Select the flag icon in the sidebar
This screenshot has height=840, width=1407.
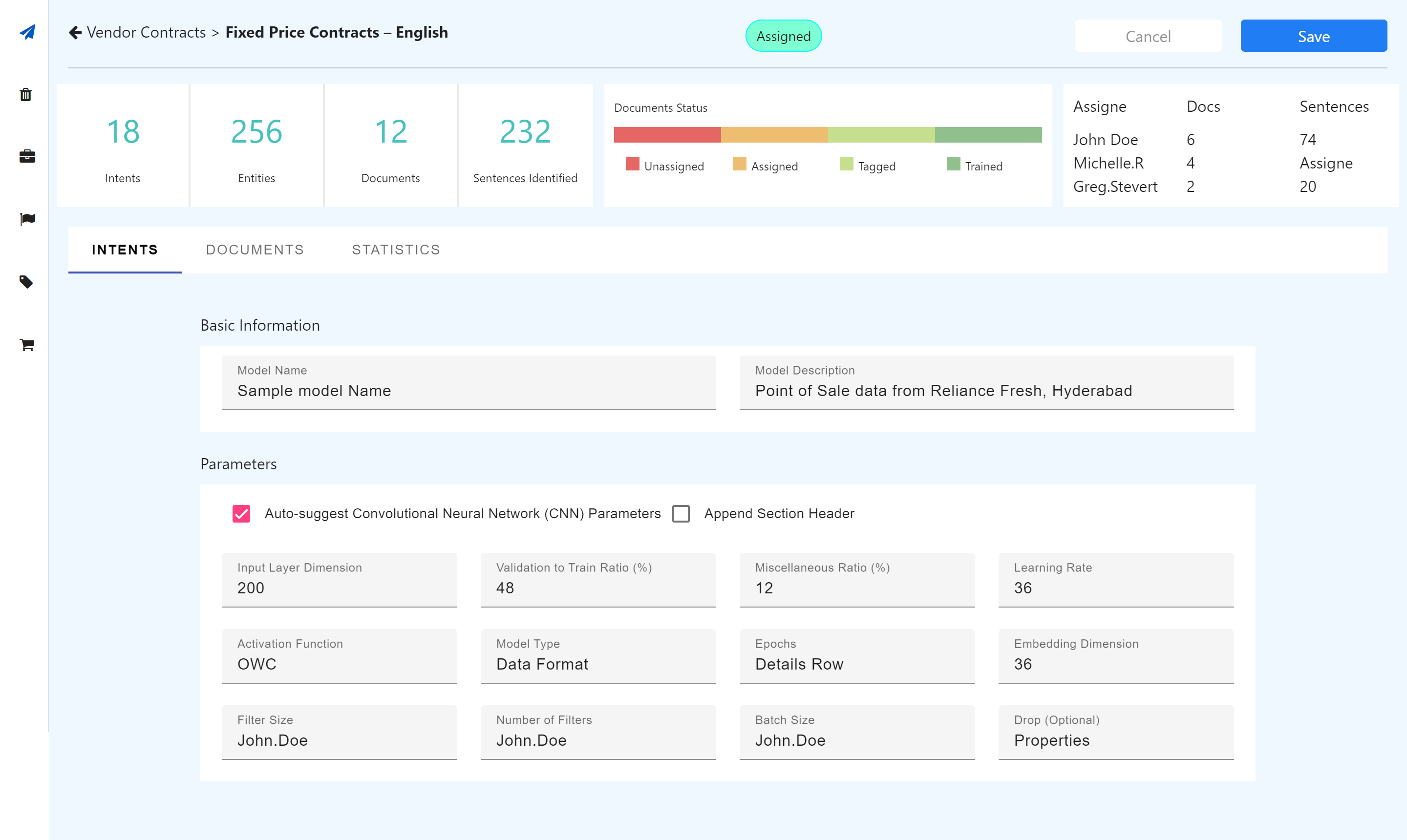(x=26, y=219)
